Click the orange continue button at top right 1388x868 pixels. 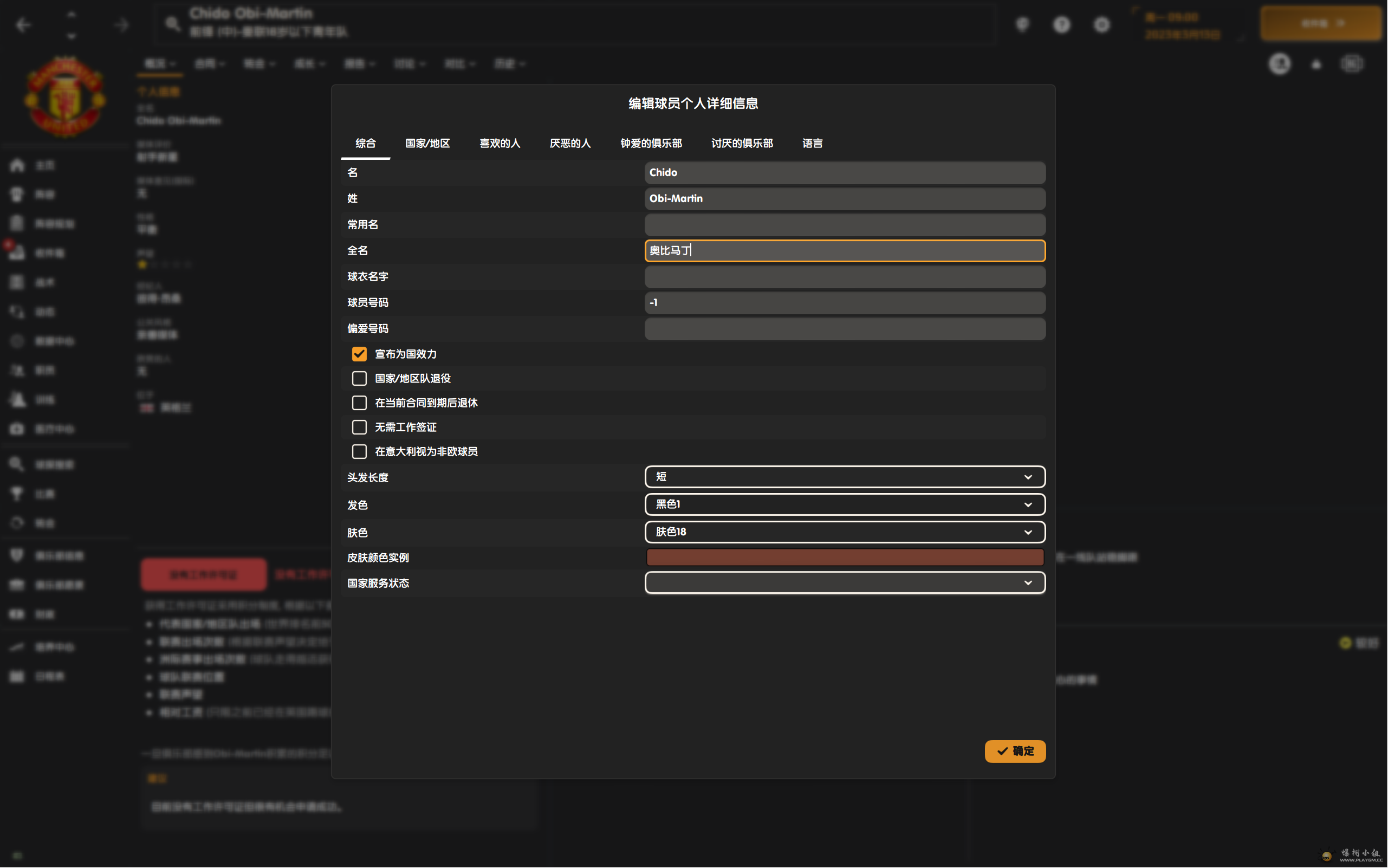coord(1321,23)
